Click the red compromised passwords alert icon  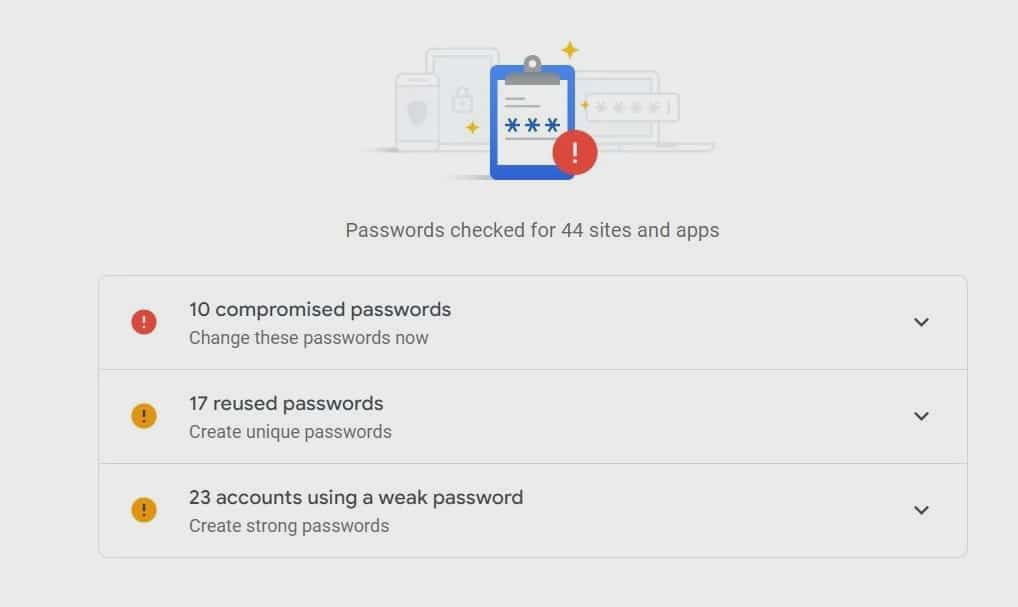143,322
